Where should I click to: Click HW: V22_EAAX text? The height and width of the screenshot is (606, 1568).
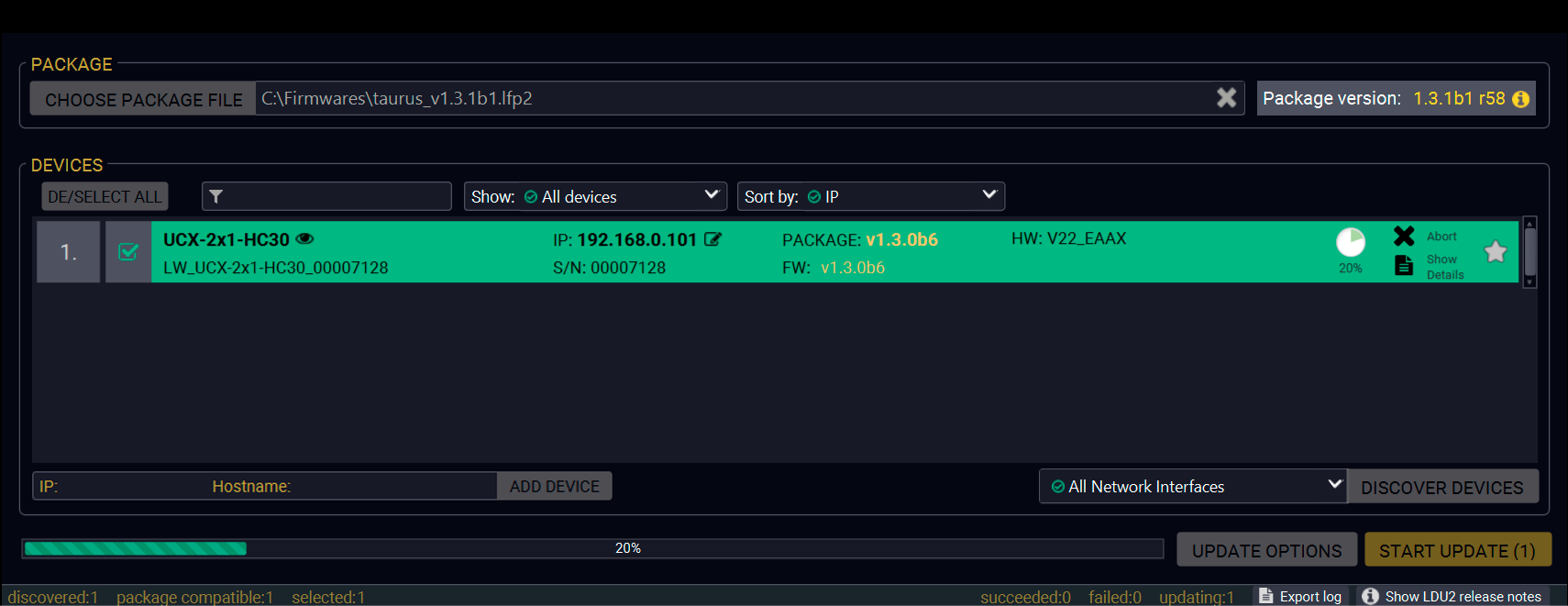[1069, 238]
